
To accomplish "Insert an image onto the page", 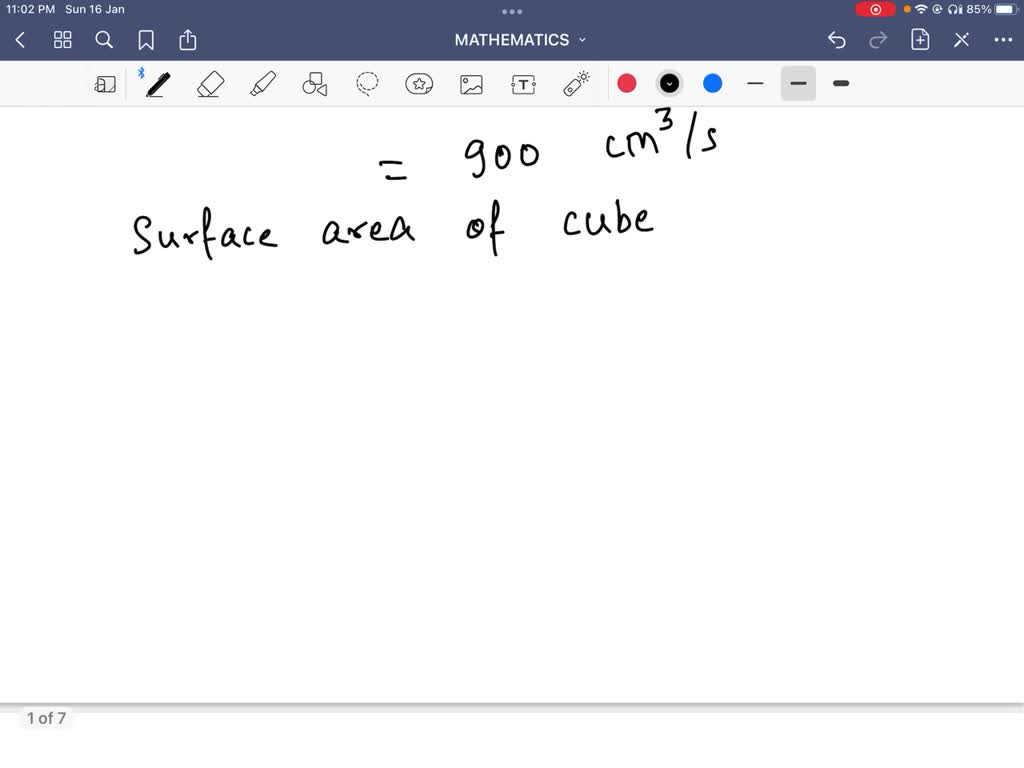I will pos(471,84).
